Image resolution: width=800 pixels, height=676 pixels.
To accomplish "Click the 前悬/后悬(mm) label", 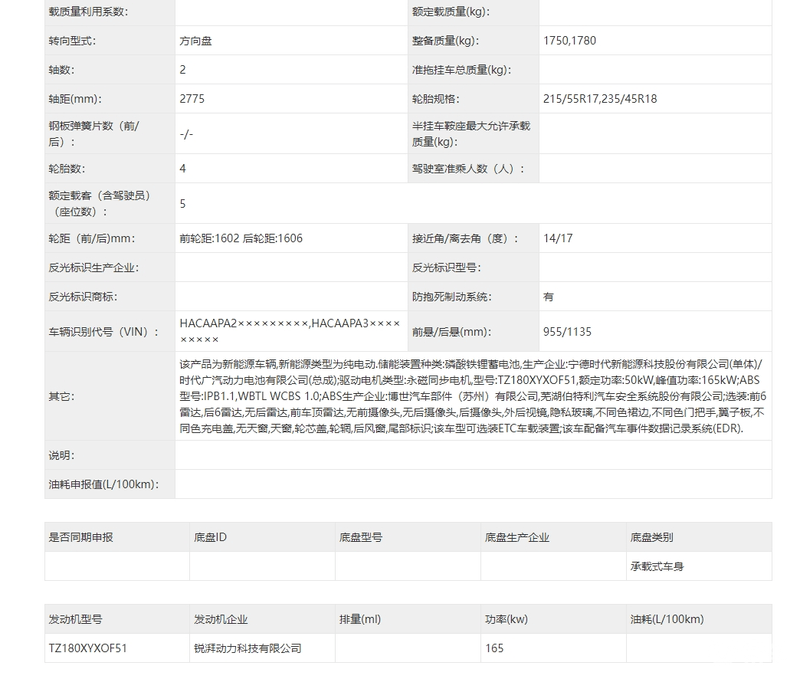I will pos(452,332).
